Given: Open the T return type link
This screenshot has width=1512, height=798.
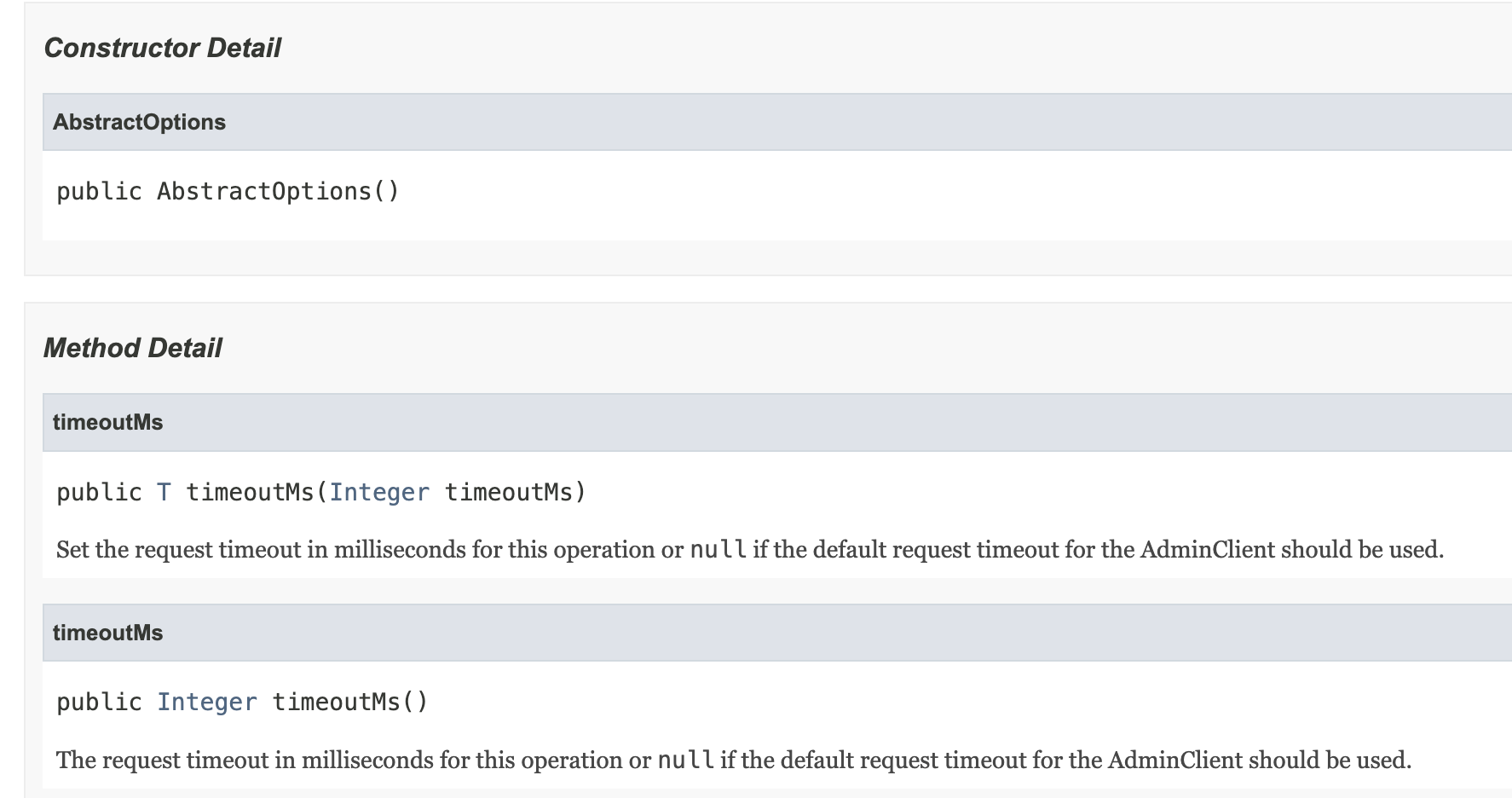Looking at the screenshot, I should (x=164, y=492).
